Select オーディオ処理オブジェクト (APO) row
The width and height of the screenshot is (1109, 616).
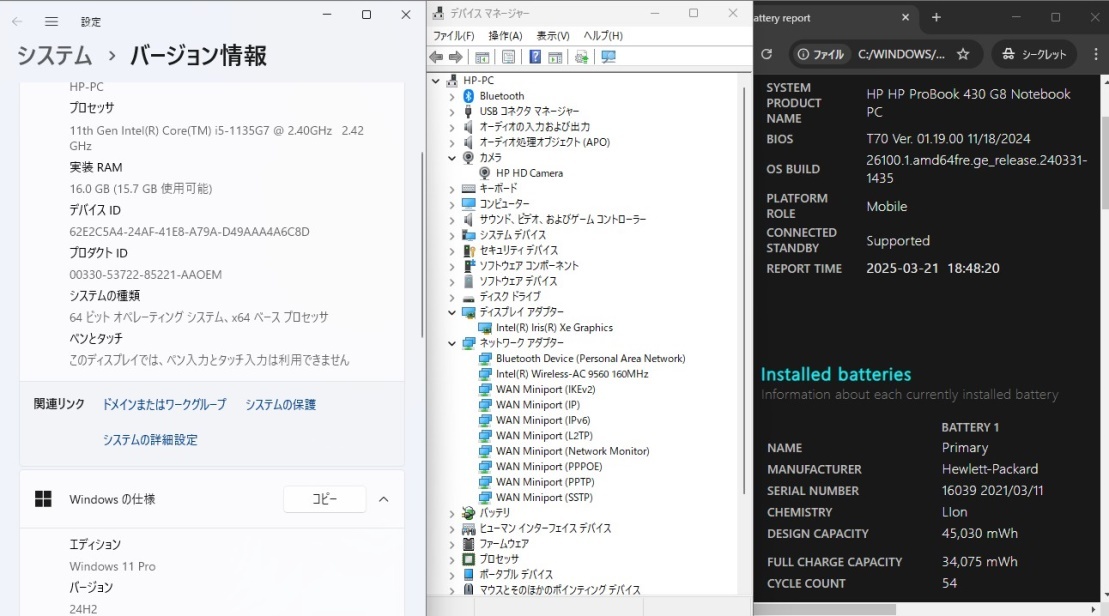pyautogui.click(x=545, y=142)
